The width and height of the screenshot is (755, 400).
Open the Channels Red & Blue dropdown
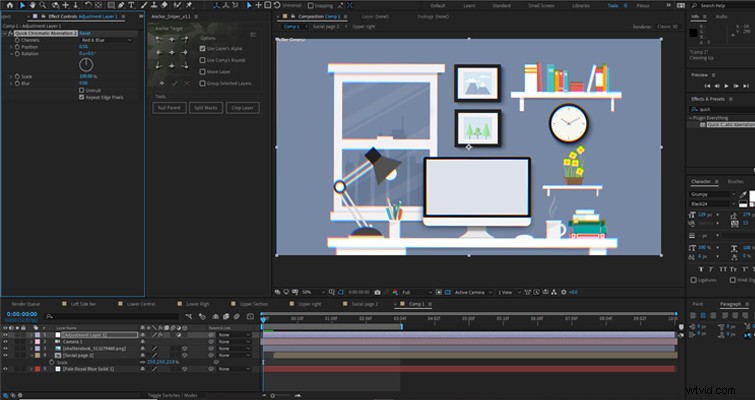(106, 40)
